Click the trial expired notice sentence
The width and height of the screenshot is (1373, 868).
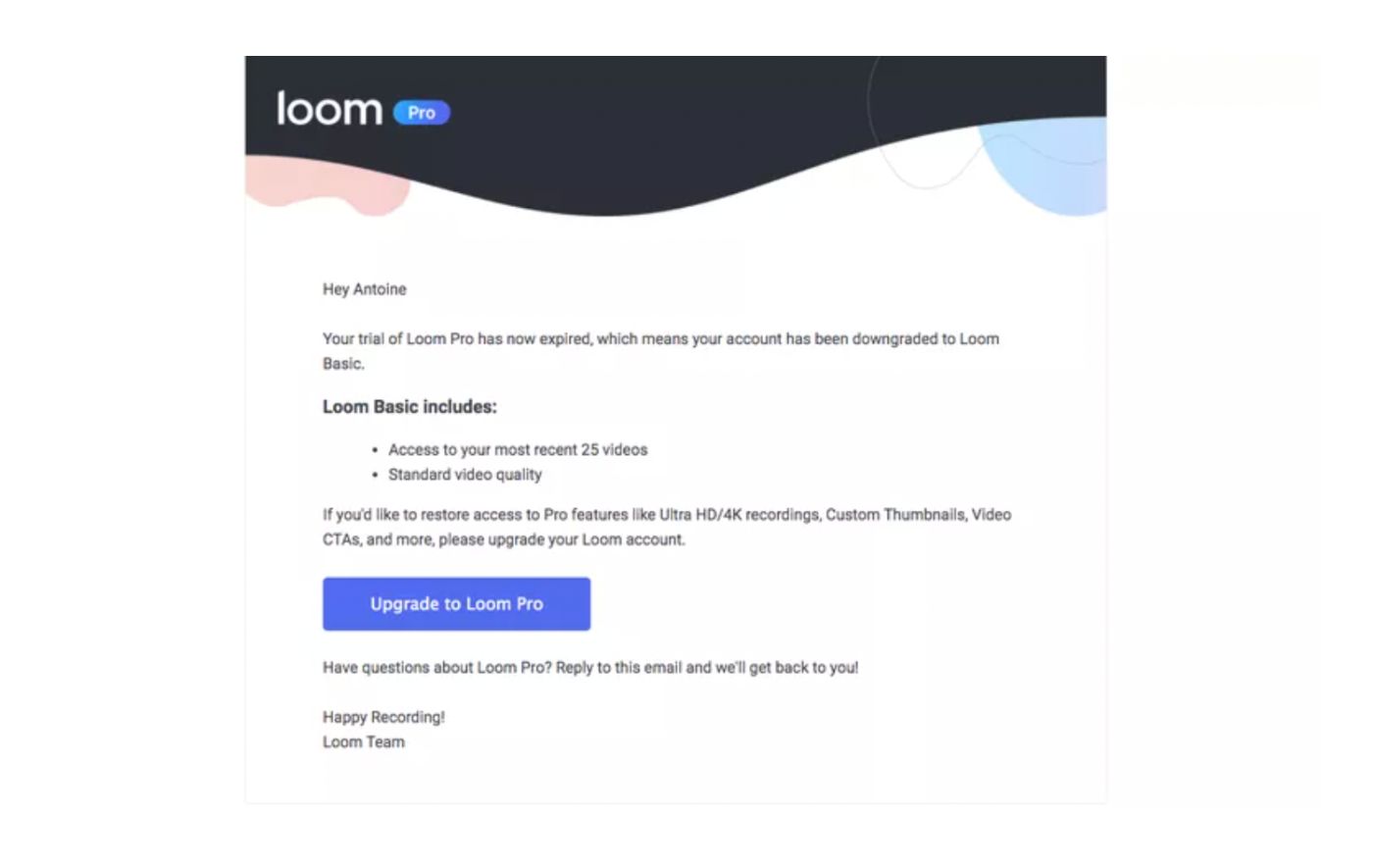click(660, 339)
